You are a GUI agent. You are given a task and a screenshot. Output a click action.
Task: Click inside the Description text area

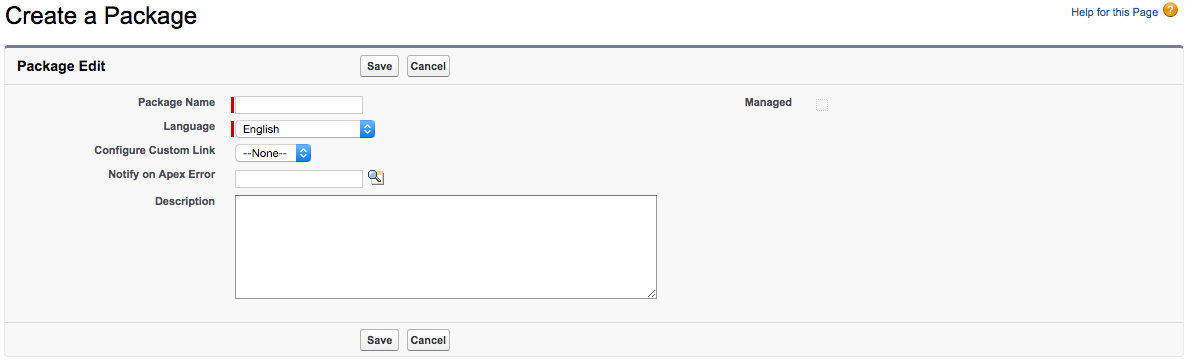(446, 247)
